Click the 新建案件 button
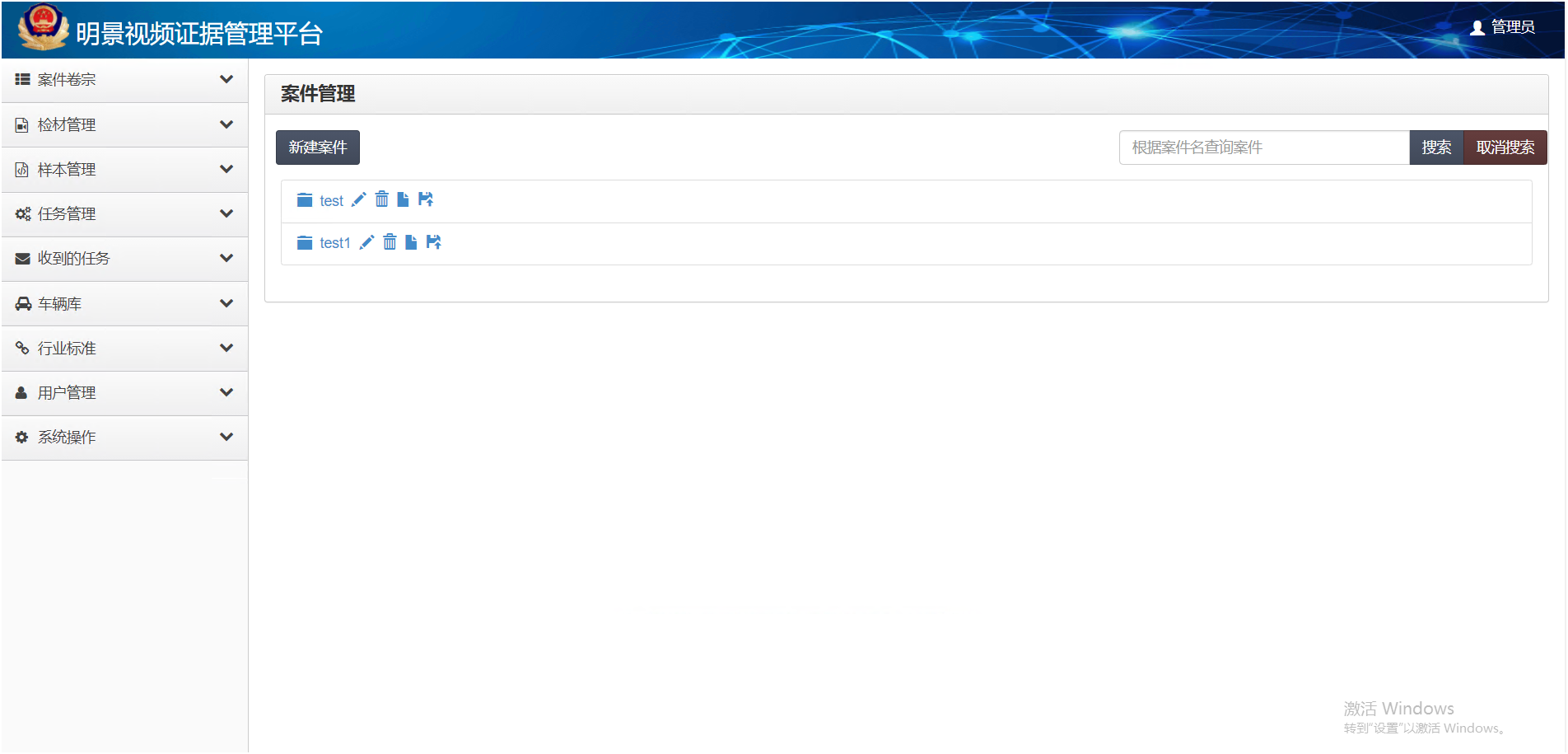Viewport: 1568px width, 754px height. (317, 148)
